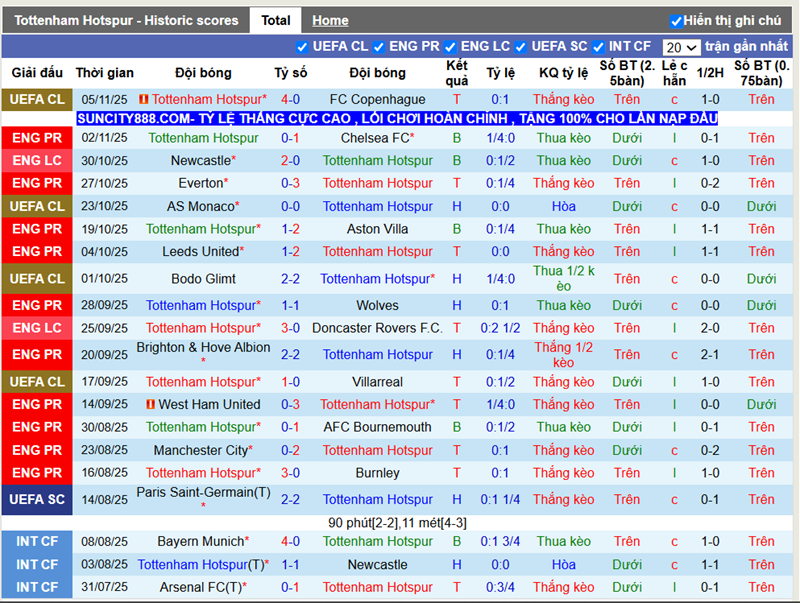Click the 2-0 score of Newcastle match
800x603 pixels.
click(290, 160)
